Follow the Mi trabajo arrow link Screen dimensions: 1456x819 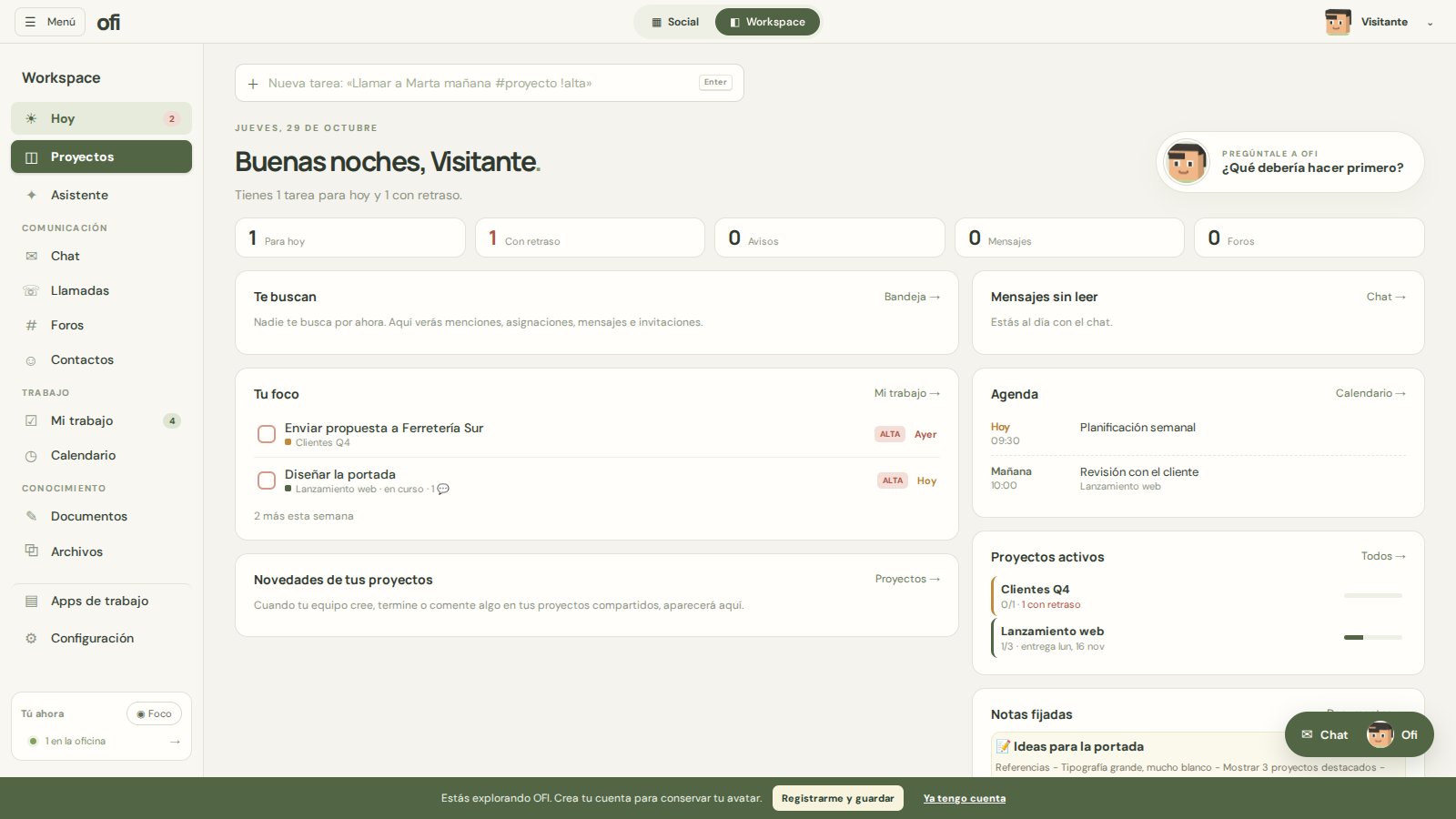[x=907, y=393]
